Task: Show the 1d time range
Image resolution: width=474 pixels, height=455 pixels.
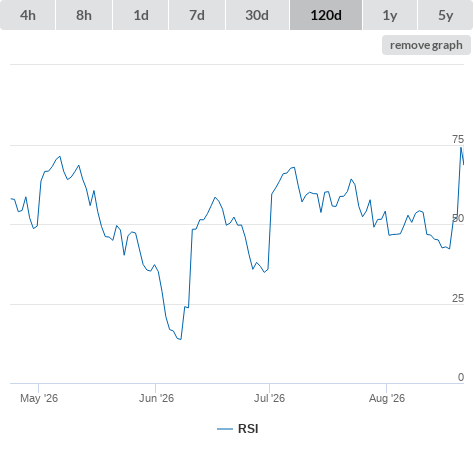Action: [141, 15]
